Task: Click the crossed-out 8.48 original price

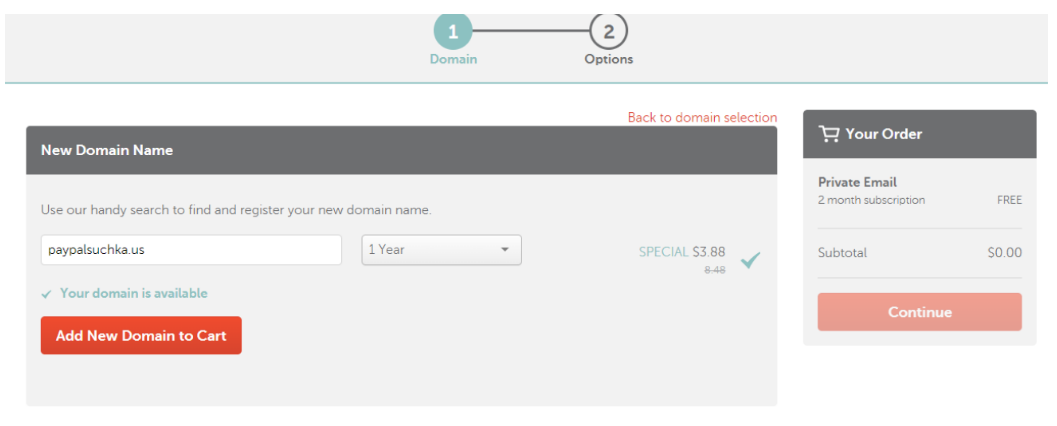Action: (x=714, y=271)
